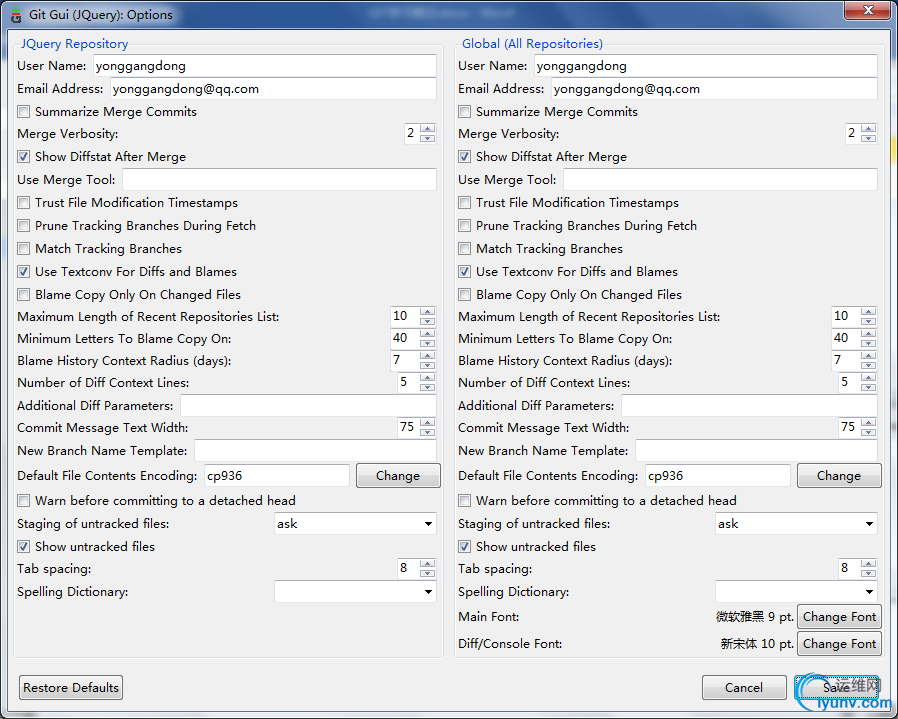Click Change encoding button in Global

(839, 476)
